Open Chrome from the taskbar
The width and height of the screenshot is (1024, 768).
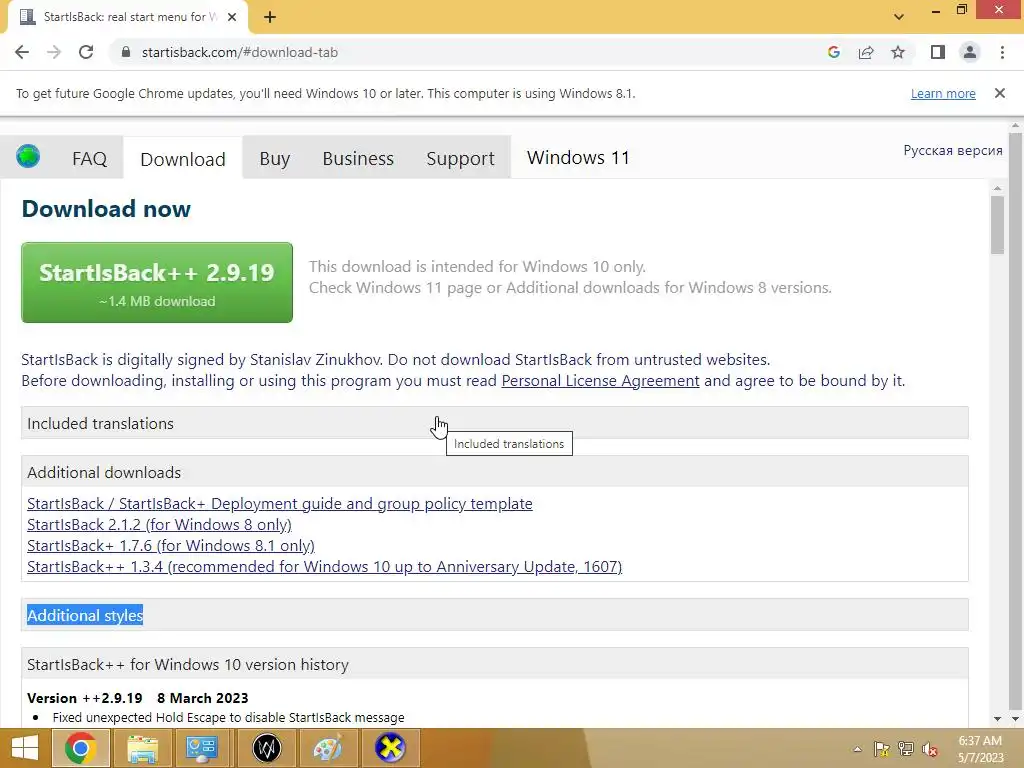81,748
